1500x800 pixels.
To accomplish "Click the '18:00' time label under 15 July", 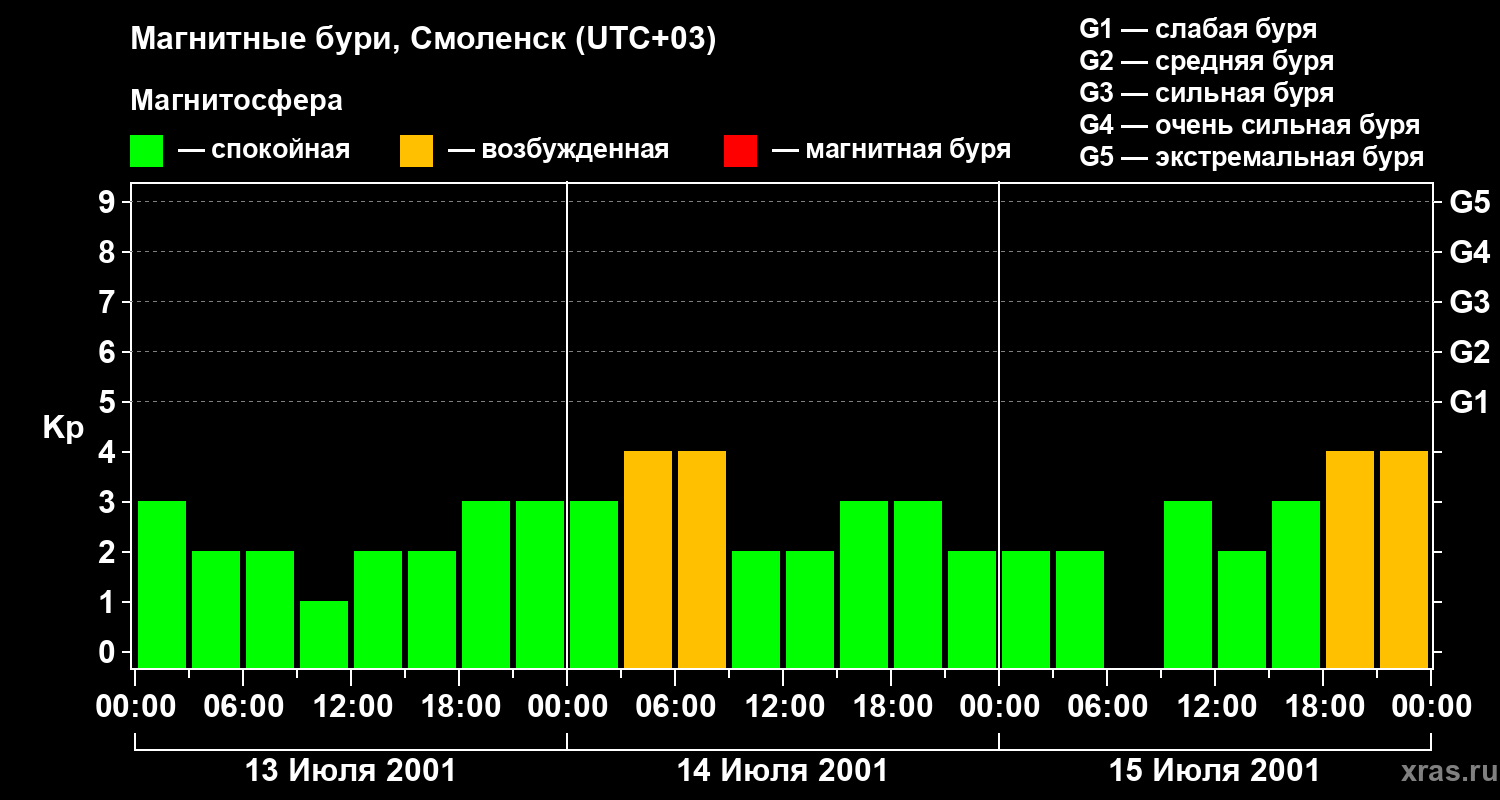I will pyautogui.click(x=1323, y=707).
